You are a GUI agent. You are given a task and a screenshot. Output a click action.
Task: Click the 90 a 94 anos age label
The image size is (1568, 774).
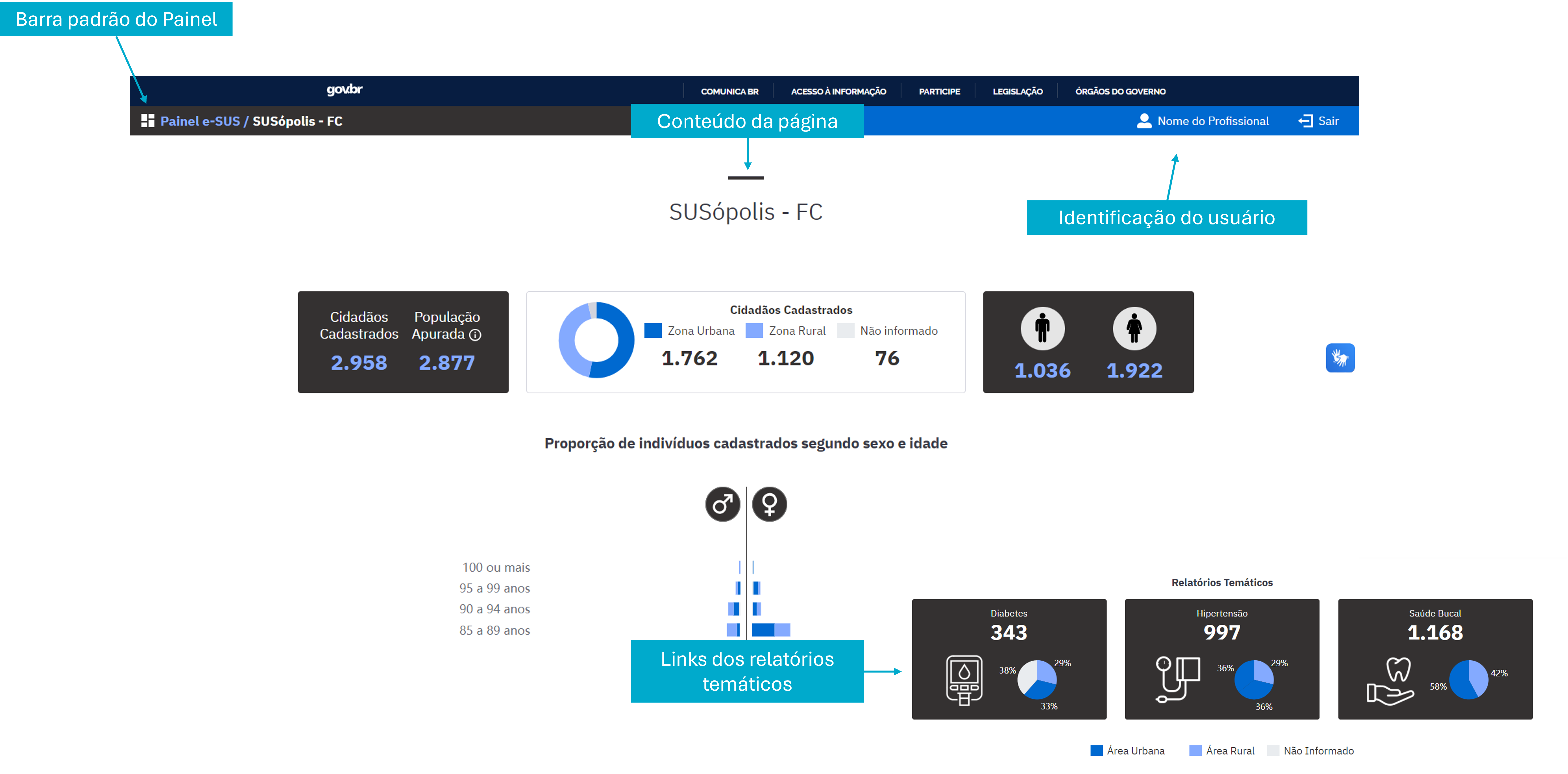[x=495, y=609]
